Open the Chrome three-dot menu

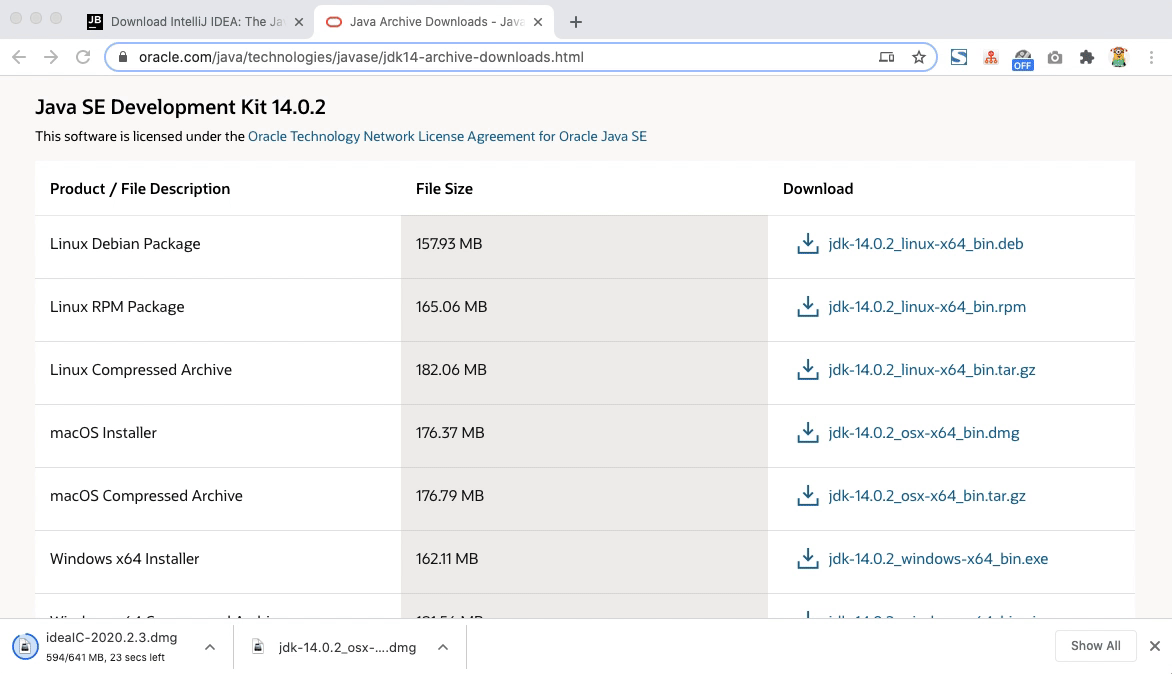(x=1151, y=57)
